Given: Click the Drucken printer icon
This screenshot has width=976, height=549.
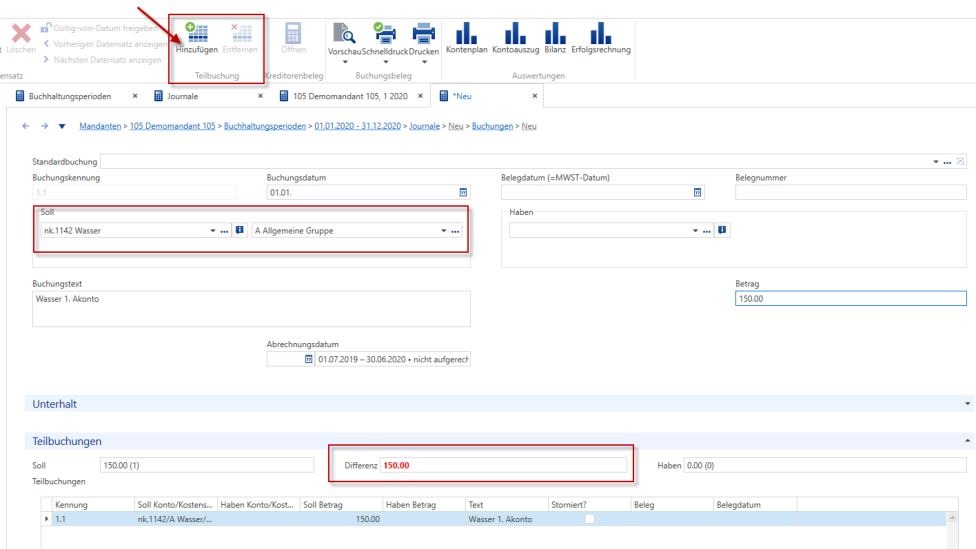Looking at the screenshot, I should [424, 33].
